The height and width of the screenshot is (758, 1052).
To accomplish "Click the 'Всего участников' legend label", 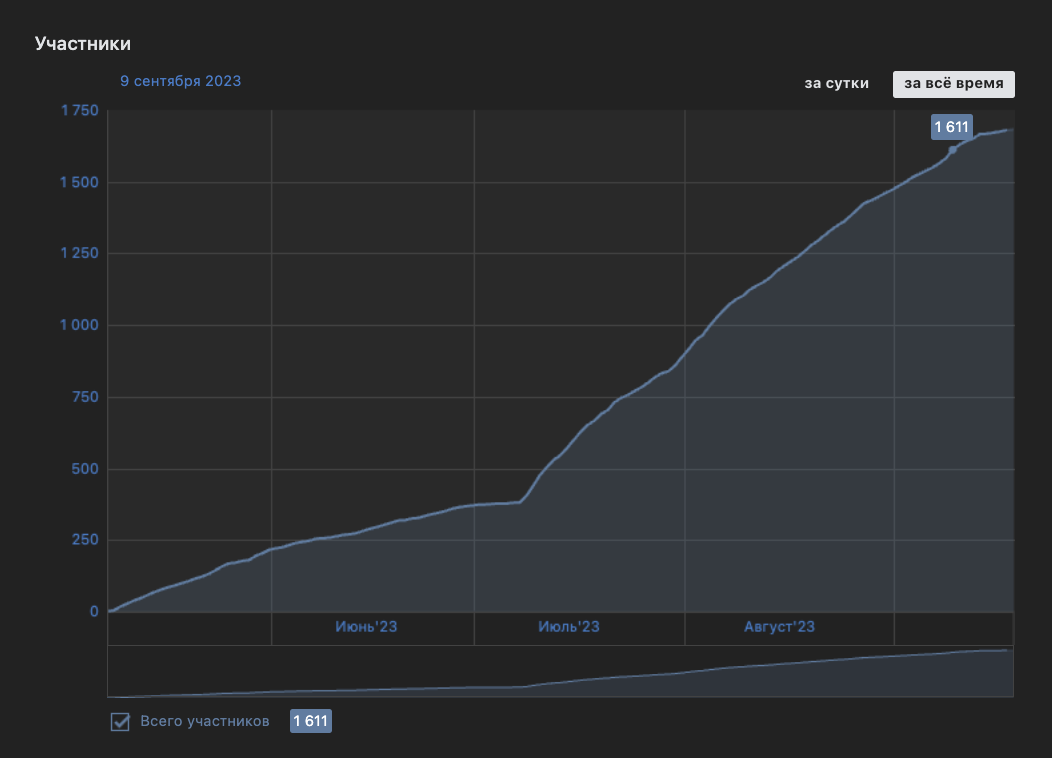I will point(205,721).
